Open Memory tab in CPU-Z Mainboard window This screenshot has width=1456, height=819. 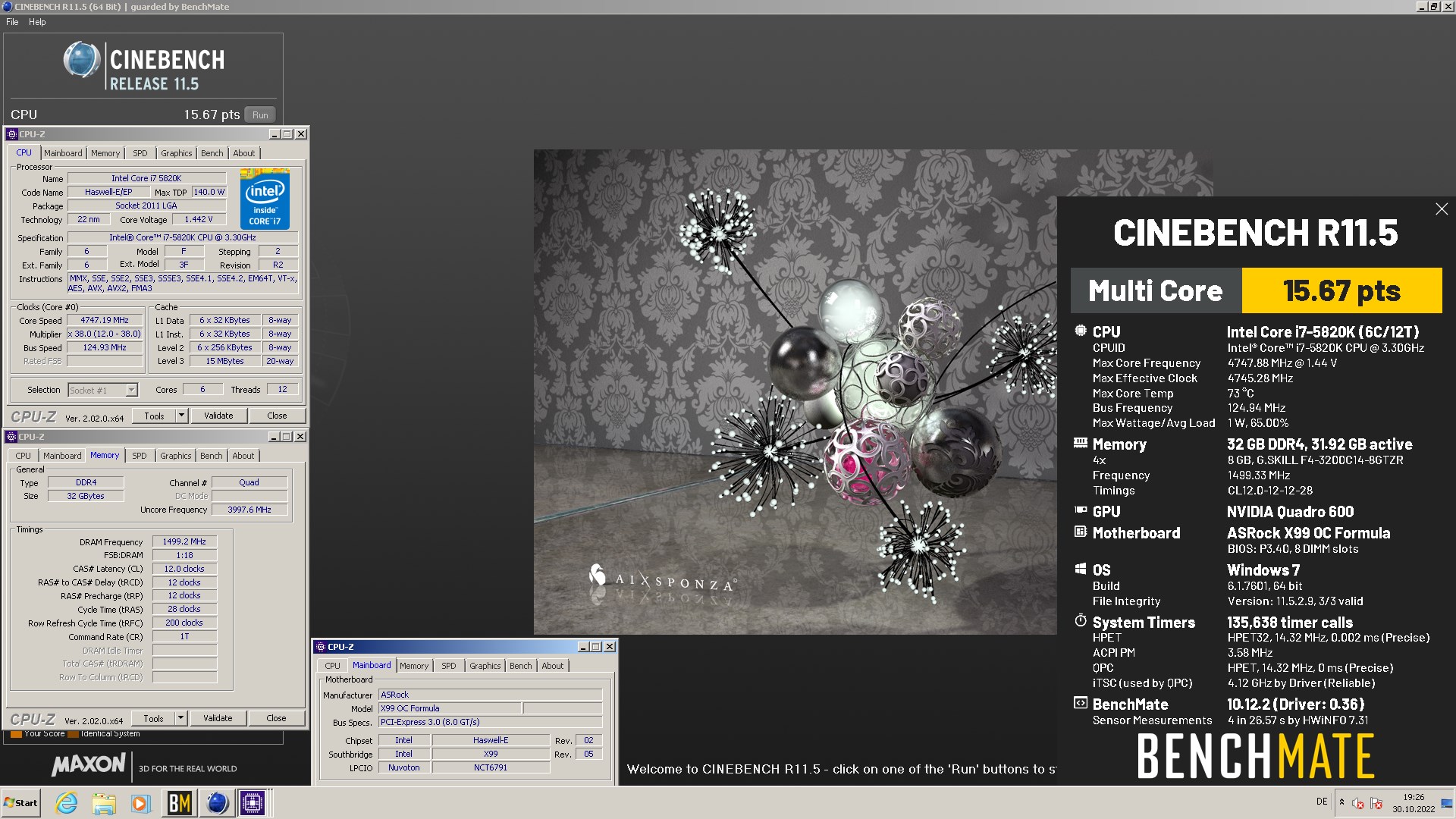[x=414, y=666]
